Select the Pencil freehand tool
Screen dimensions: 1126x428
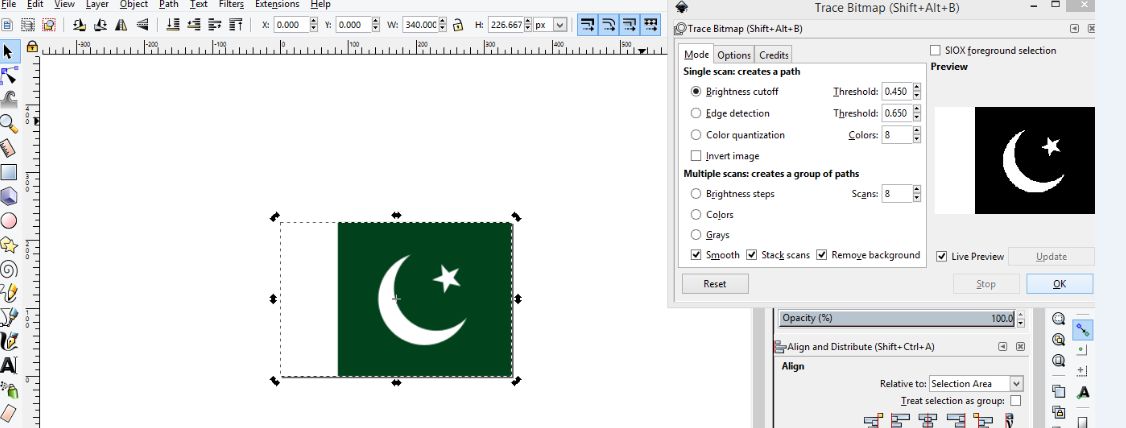[x=8, y=293]
